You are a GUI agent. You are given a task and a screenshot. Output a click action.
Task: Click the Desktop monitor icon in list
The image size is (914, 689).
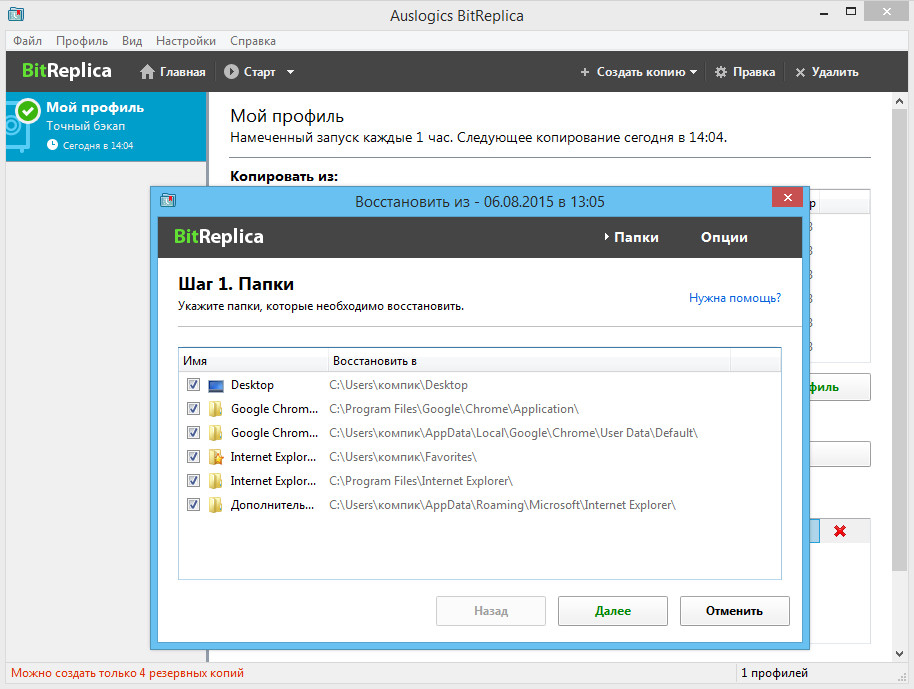click(216, 385)
